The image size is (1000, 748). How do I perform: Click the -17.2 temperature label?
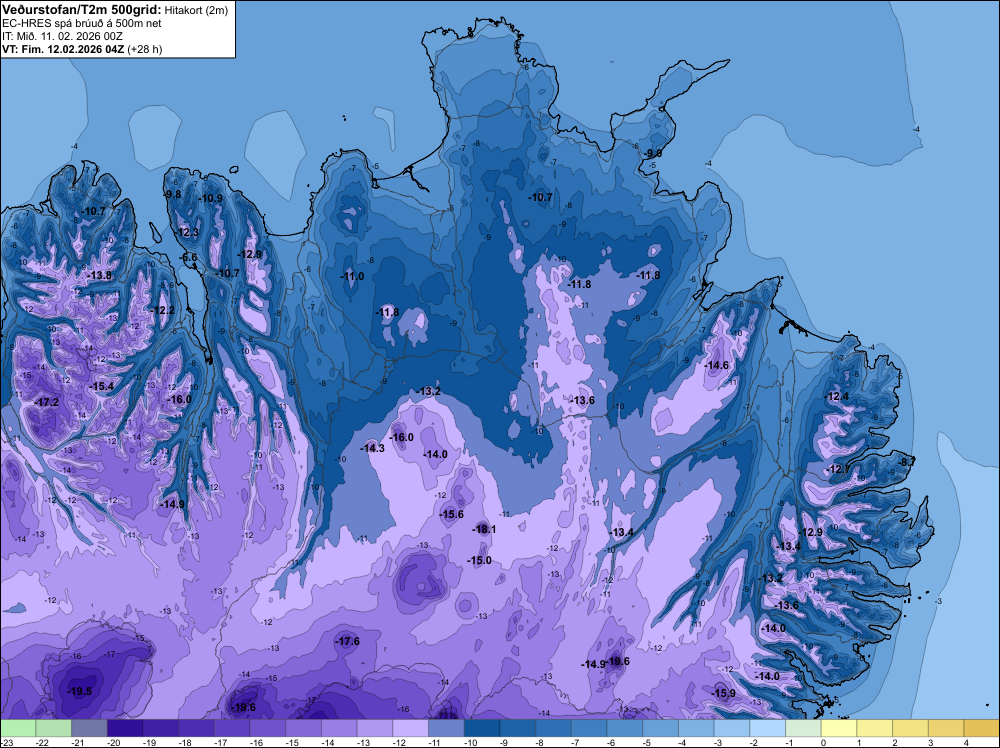[46, 402]
